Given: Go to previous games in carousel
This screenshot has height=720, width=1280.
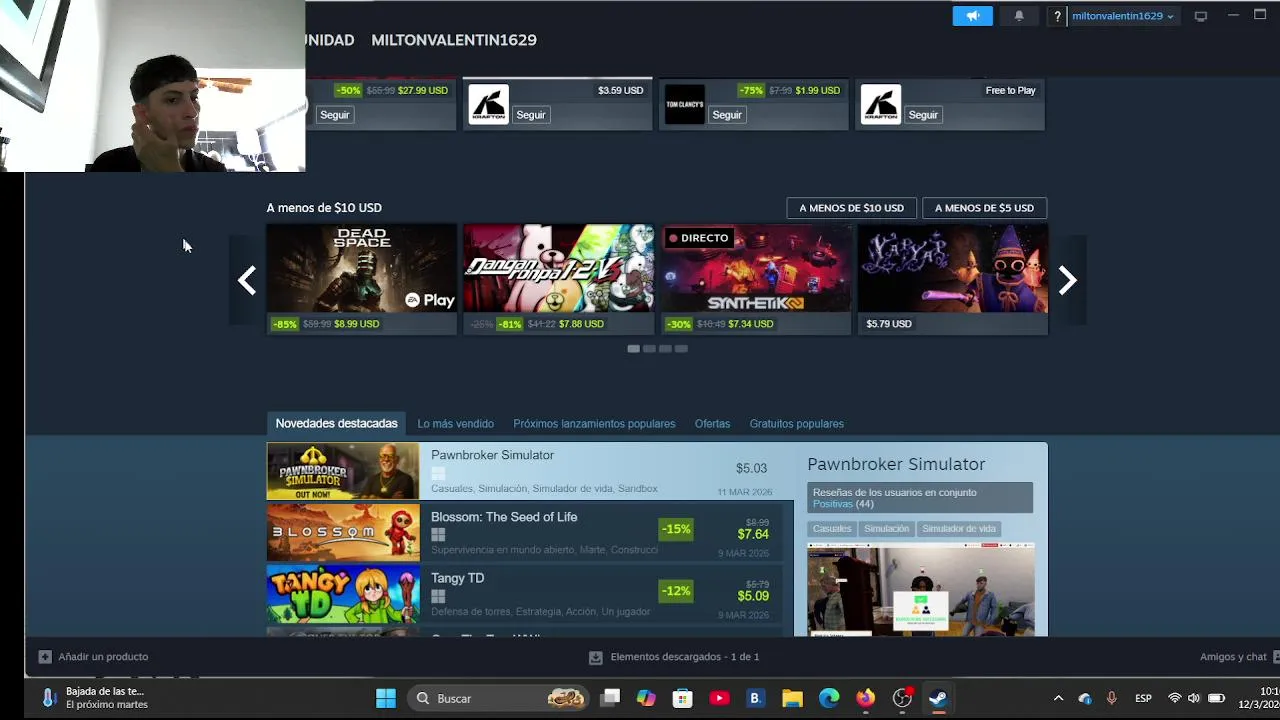Looking at the screenshot, I should point(247,280).
